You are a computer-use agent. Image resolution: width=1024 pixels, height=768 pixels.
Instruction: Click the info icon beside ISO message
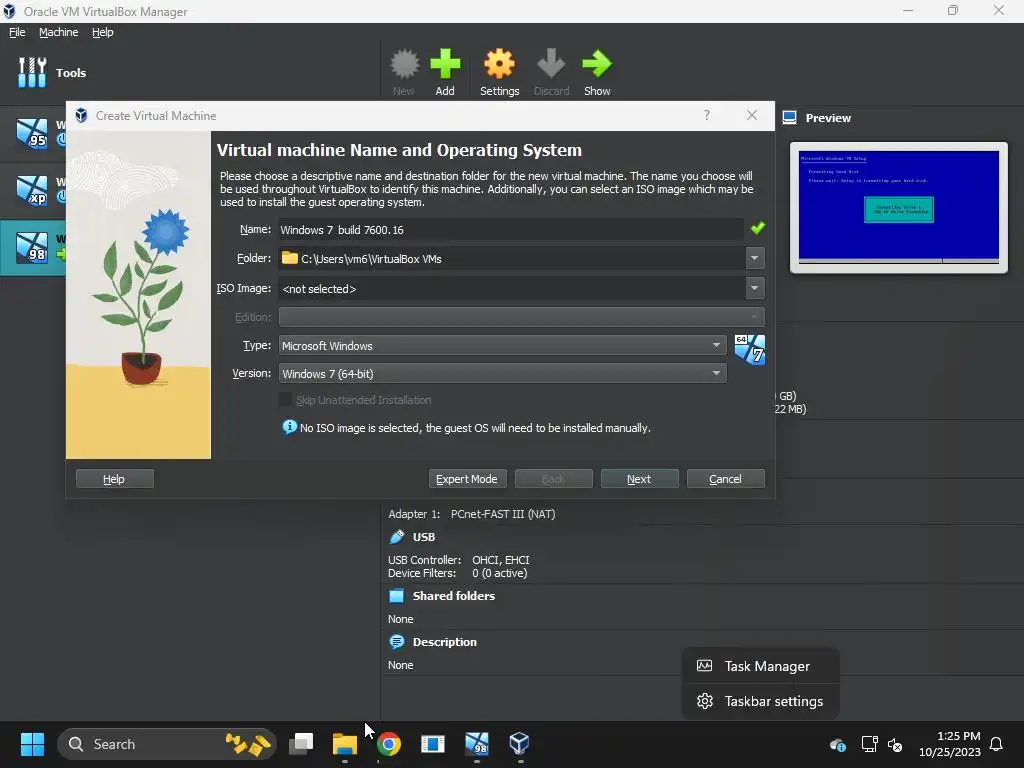[x=289, y=427]
